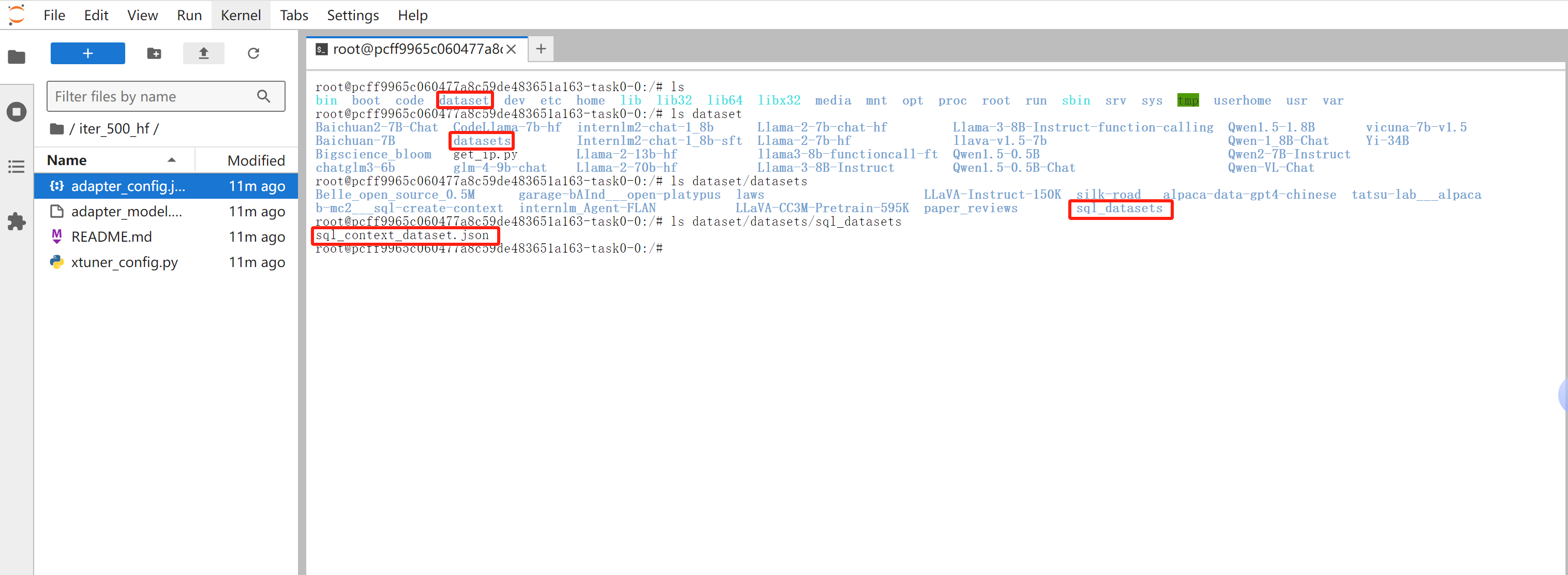Add a new tab with plus button

(541, 49)
